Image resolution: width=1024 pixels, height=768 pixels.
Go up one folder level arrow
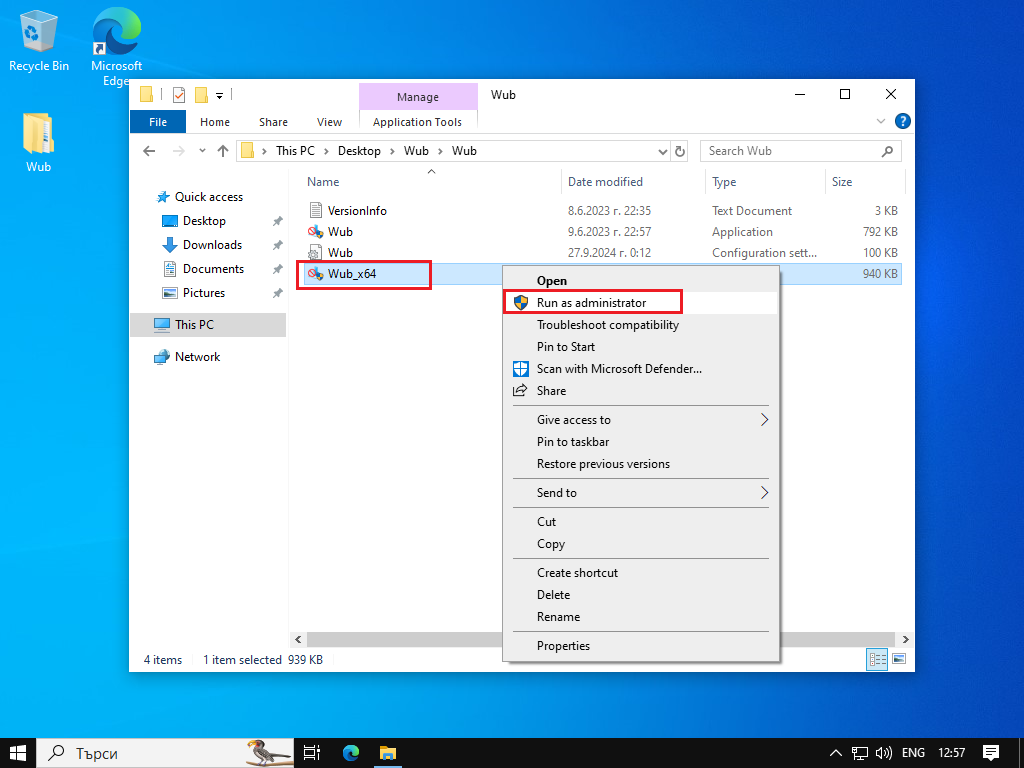[x=223, y=151]
